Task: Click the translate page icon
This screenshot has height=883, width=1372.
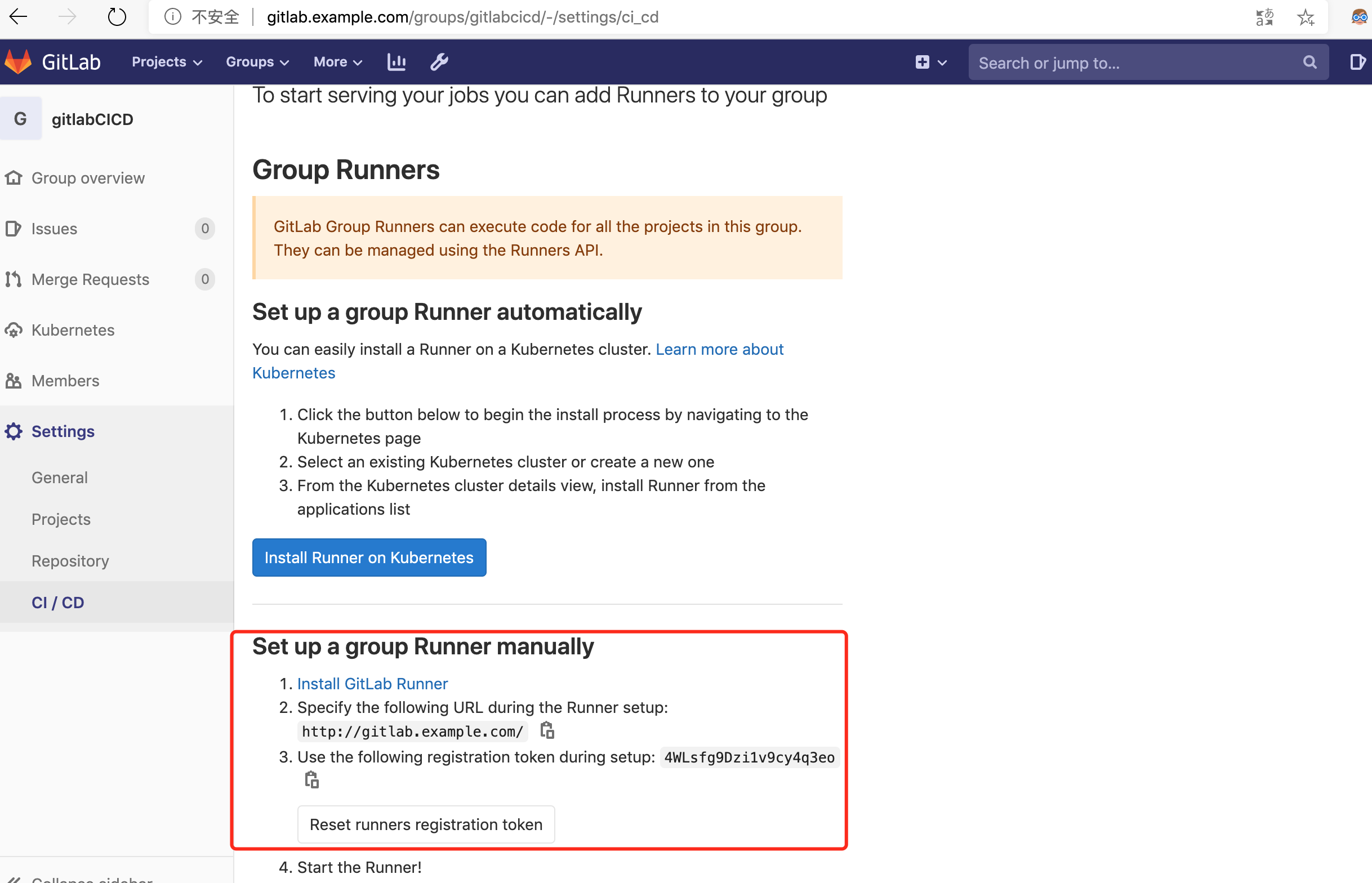Action: 1264,17
